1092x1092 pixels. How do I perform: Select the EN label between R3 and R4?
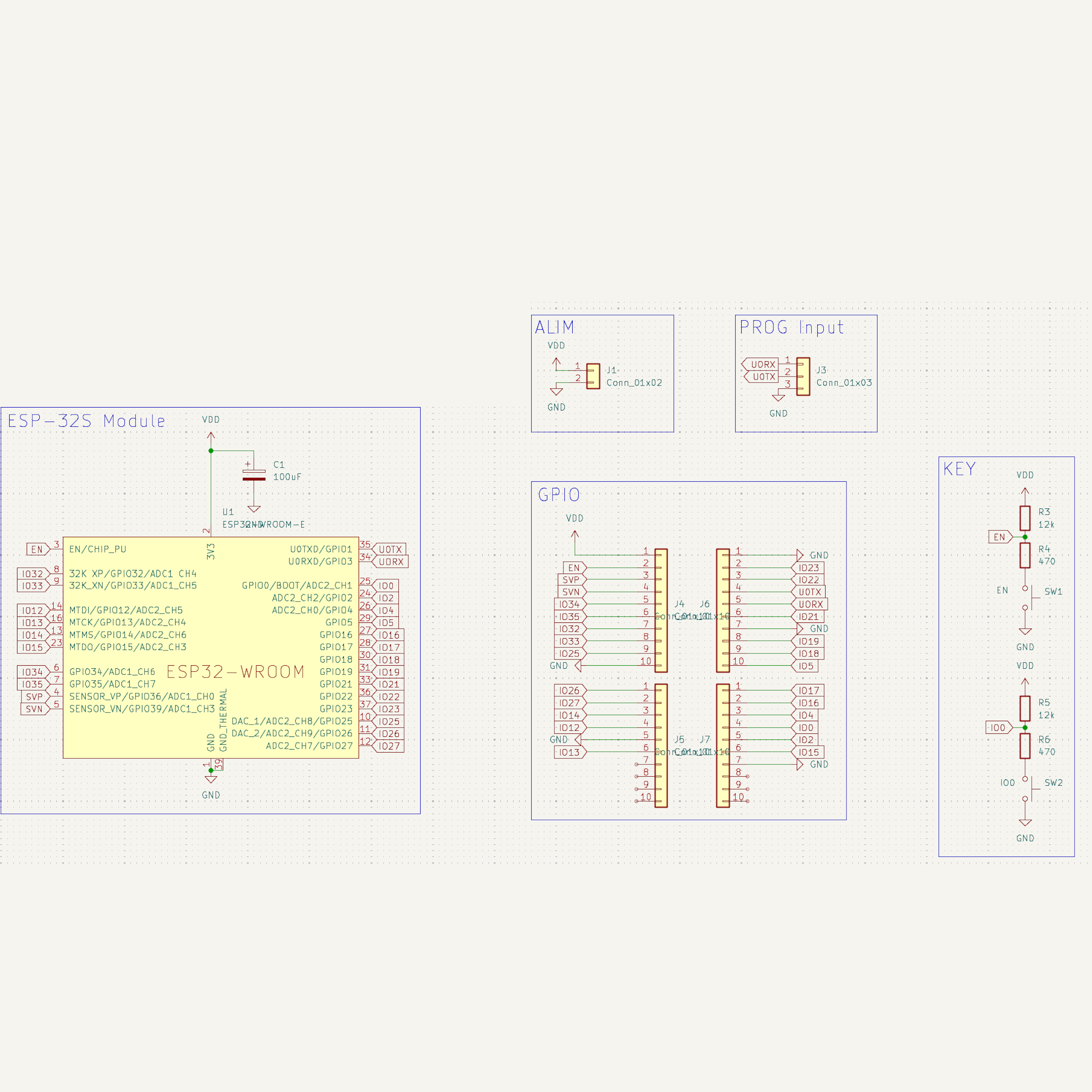1000,537
